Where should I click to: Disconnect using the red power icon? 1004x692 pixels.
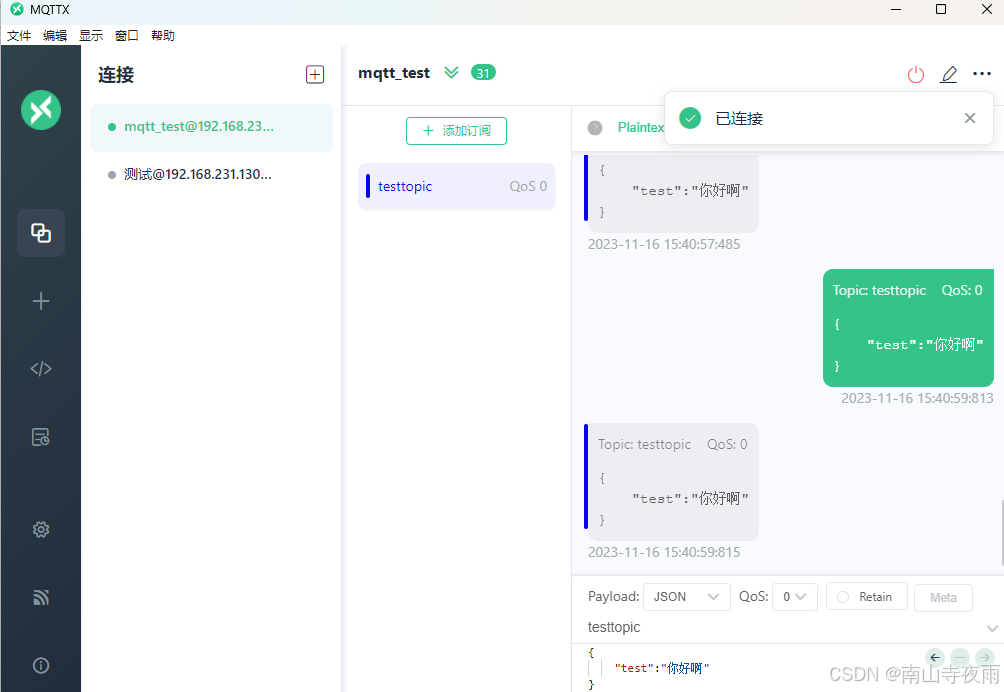pos(916,74)
